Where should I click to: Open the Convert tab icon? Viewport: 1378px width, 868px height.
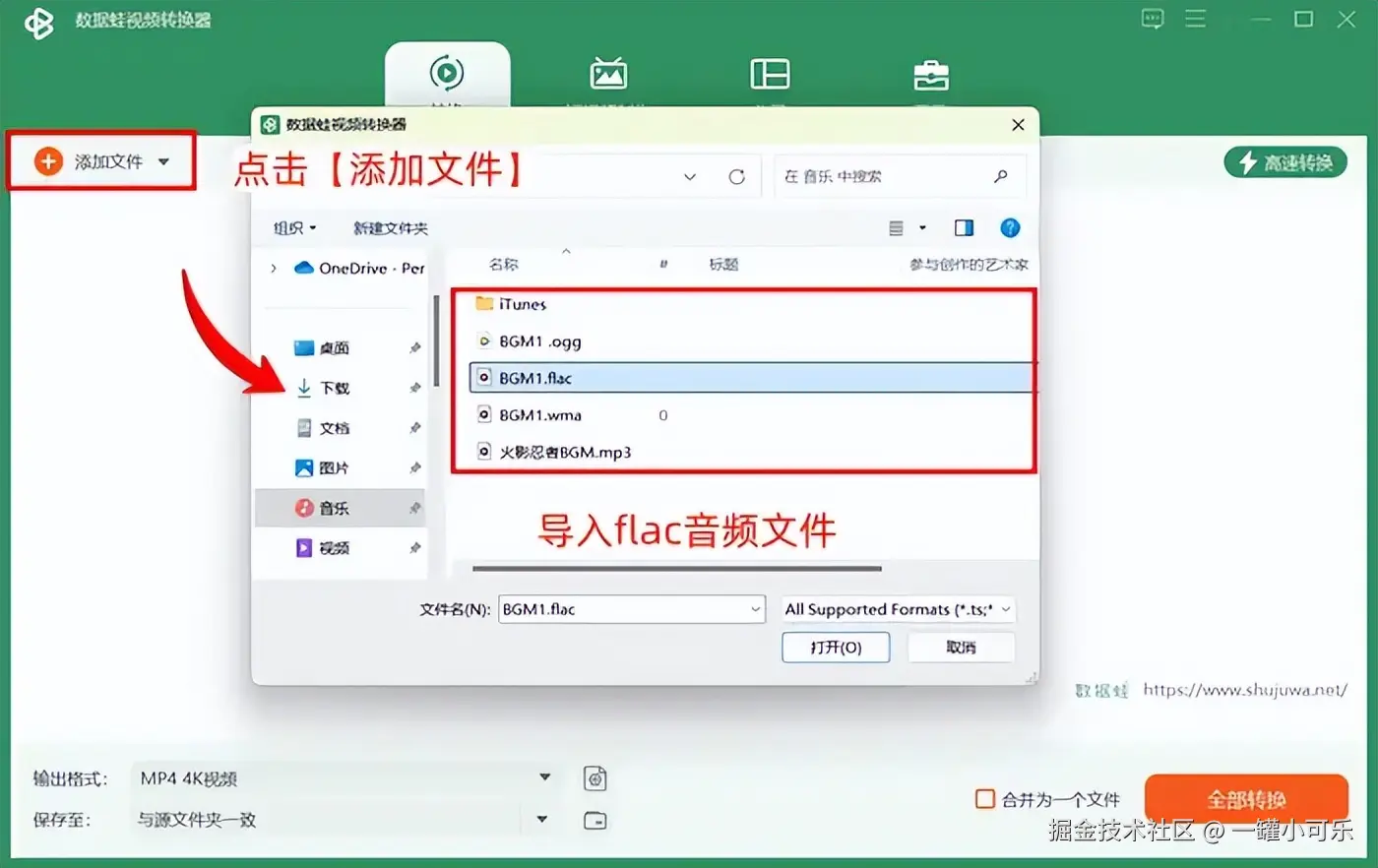pyautogui.click(x=447, y=73)
